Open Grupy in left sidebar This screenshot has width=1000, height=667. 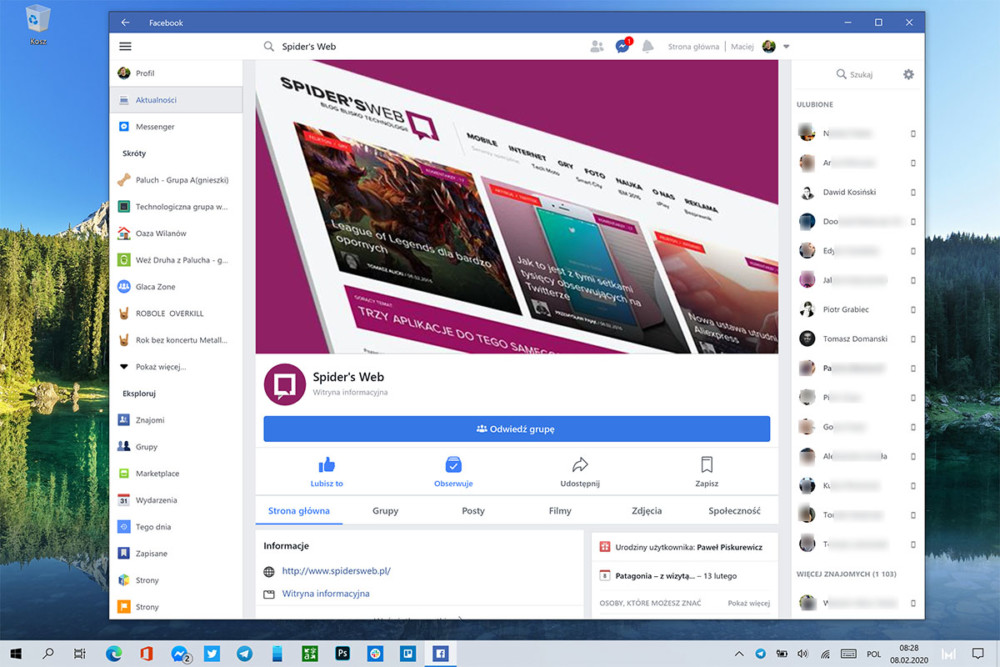(x=176, y=447)
